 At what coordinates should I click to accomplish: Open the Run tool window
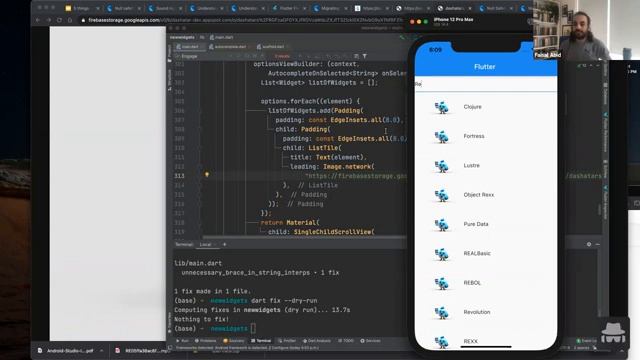click(182, 341)
